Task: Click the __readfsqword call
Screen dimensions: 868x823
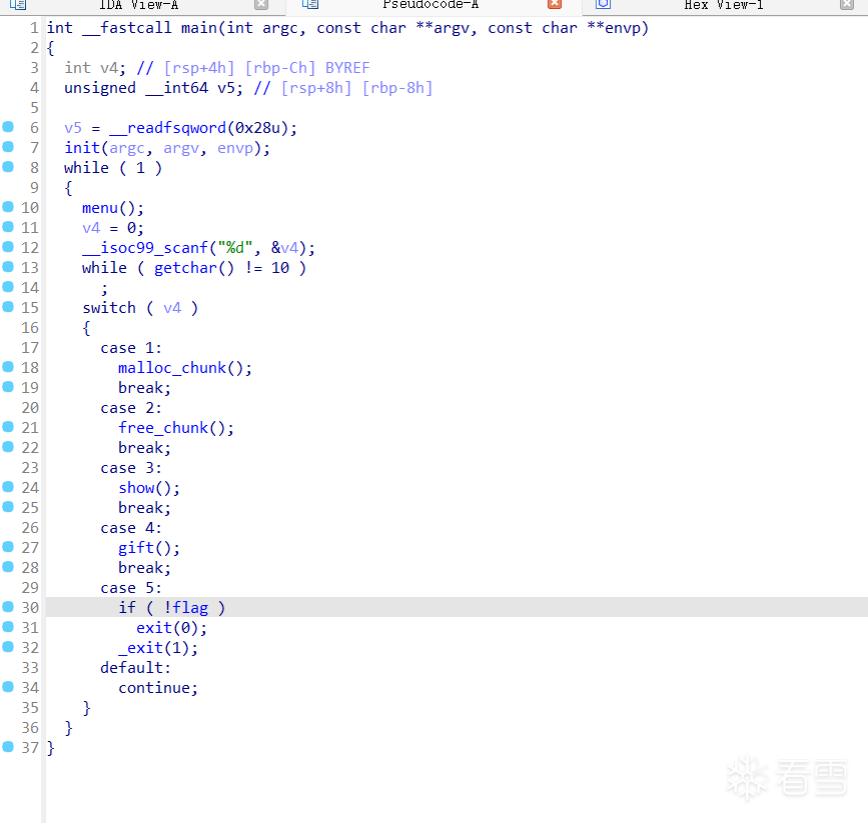Action: pyautogui.click(x=168, y=128)
